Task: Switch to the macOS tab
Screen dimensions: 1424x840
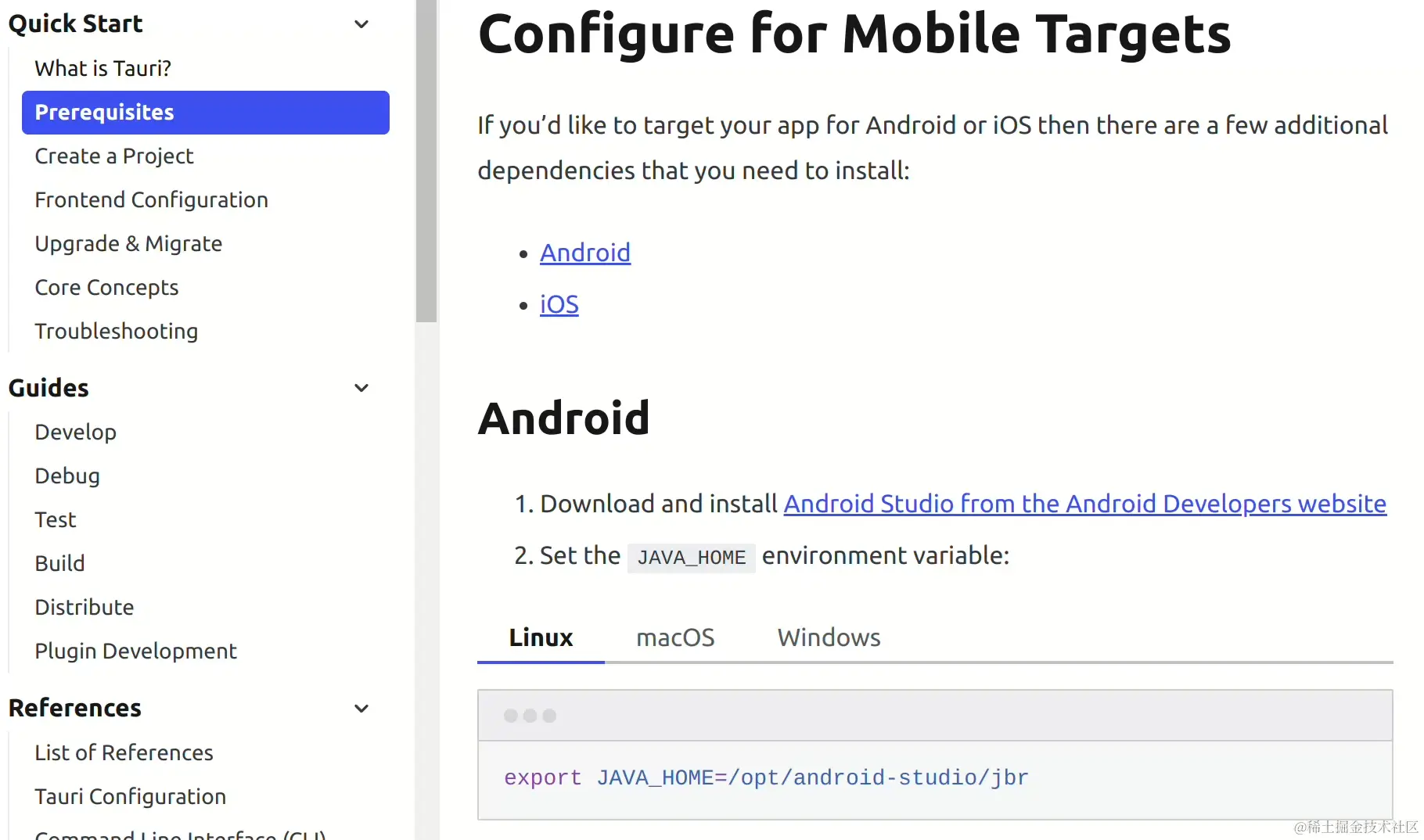Action: point(675,638)
